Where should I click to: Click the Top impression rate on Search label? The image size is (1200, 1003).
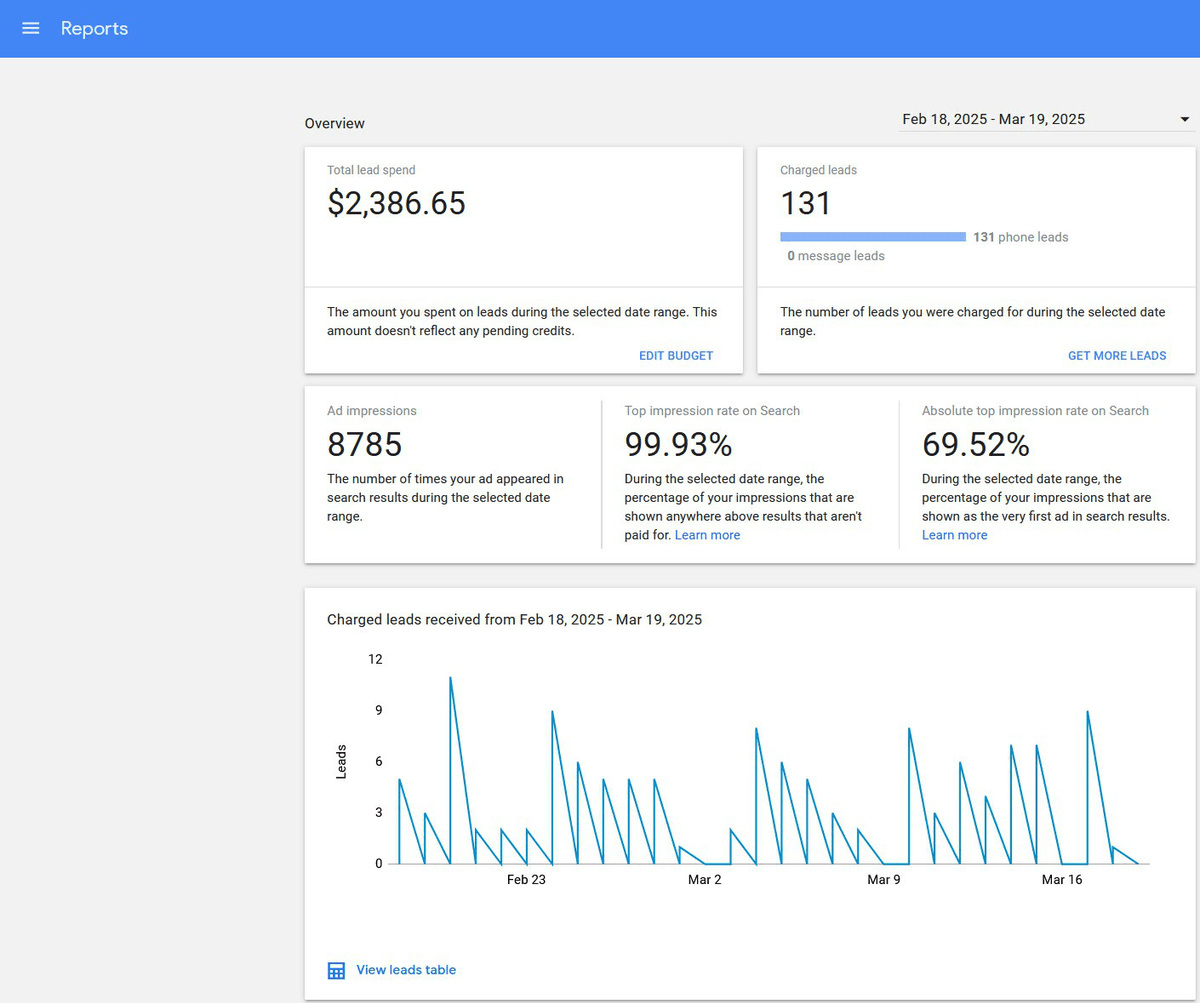pyautogui.click(x=712, y=410)
